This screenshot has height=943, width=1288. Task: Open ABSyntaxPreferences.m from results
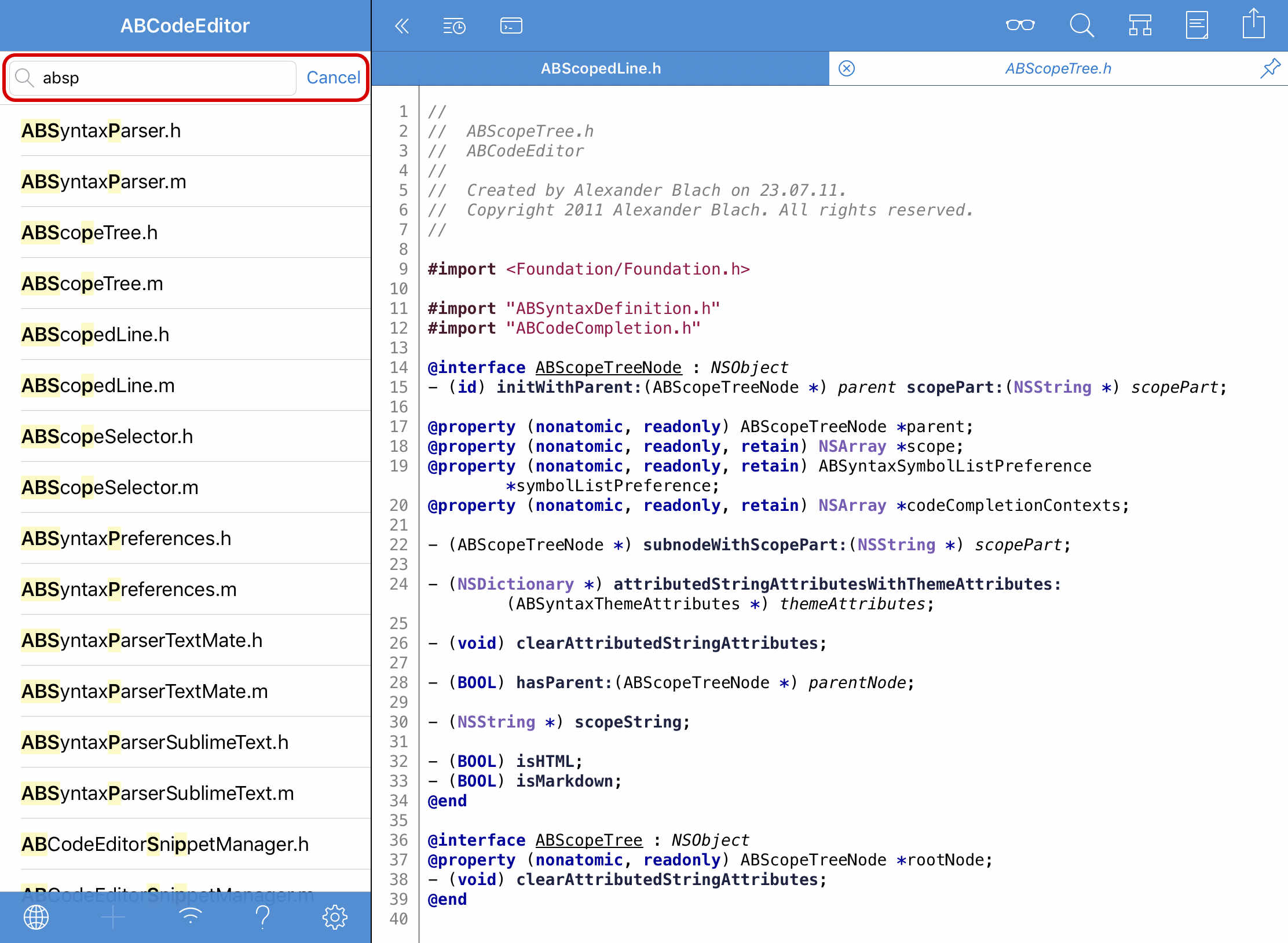coord(185,589)
